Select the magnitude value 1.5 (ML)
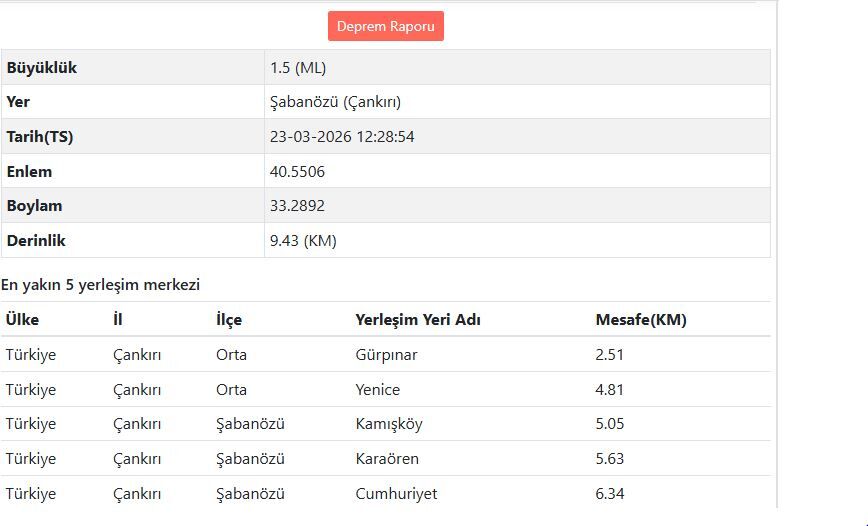This screenshot has width=868, height=526. (298, 68)
